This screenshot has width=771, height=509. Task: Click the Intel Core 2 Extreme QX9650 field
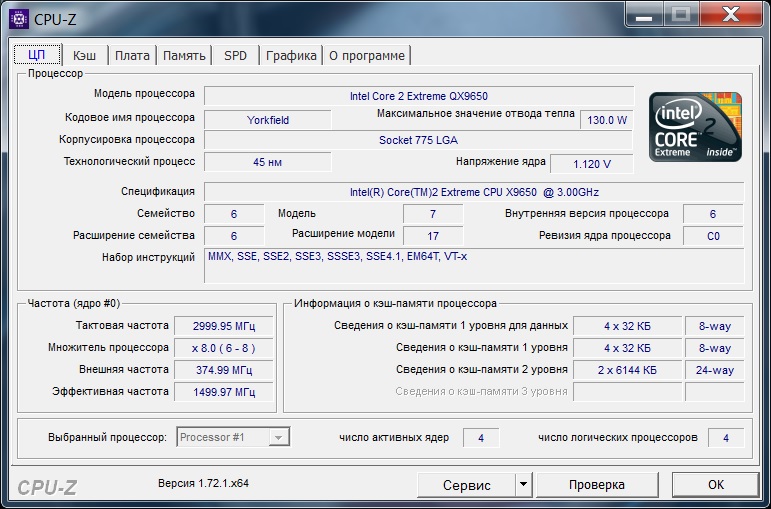[x=419, y=96]
